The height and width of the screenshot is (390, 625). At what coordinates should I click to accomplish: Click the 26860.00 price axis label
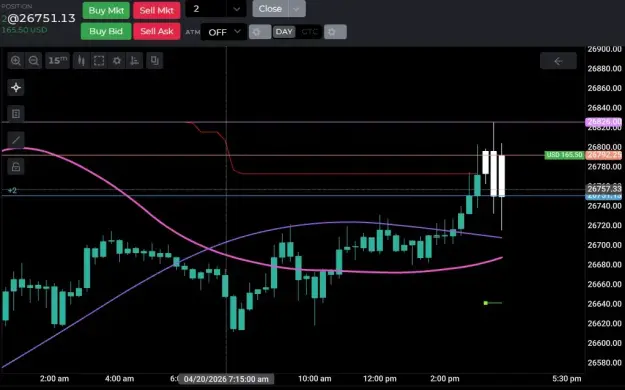[604, 88]
